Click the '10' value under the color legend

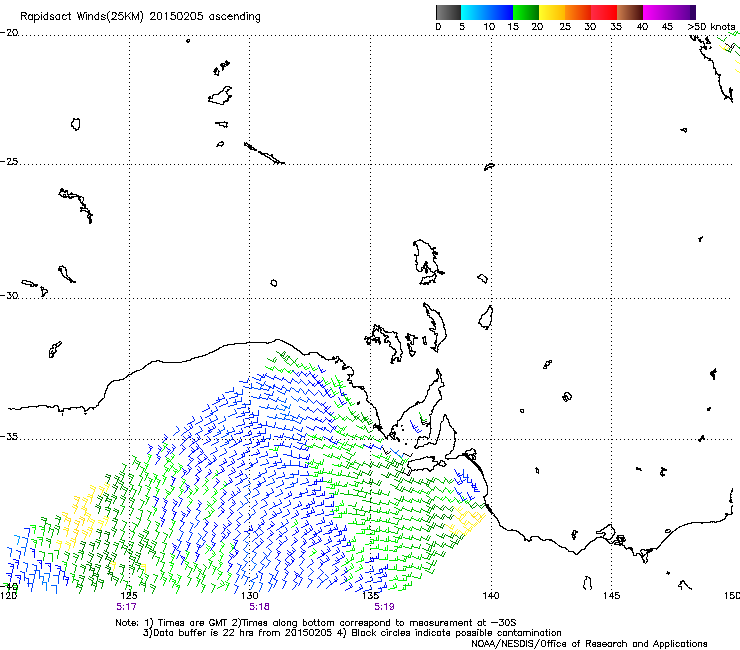(489, 27)
